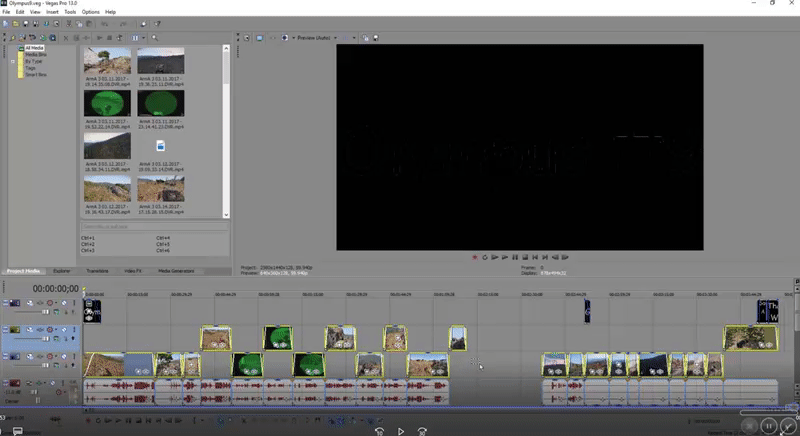Switch to the Explorer tab
The image size is (800, 436).
pos(62,271)
